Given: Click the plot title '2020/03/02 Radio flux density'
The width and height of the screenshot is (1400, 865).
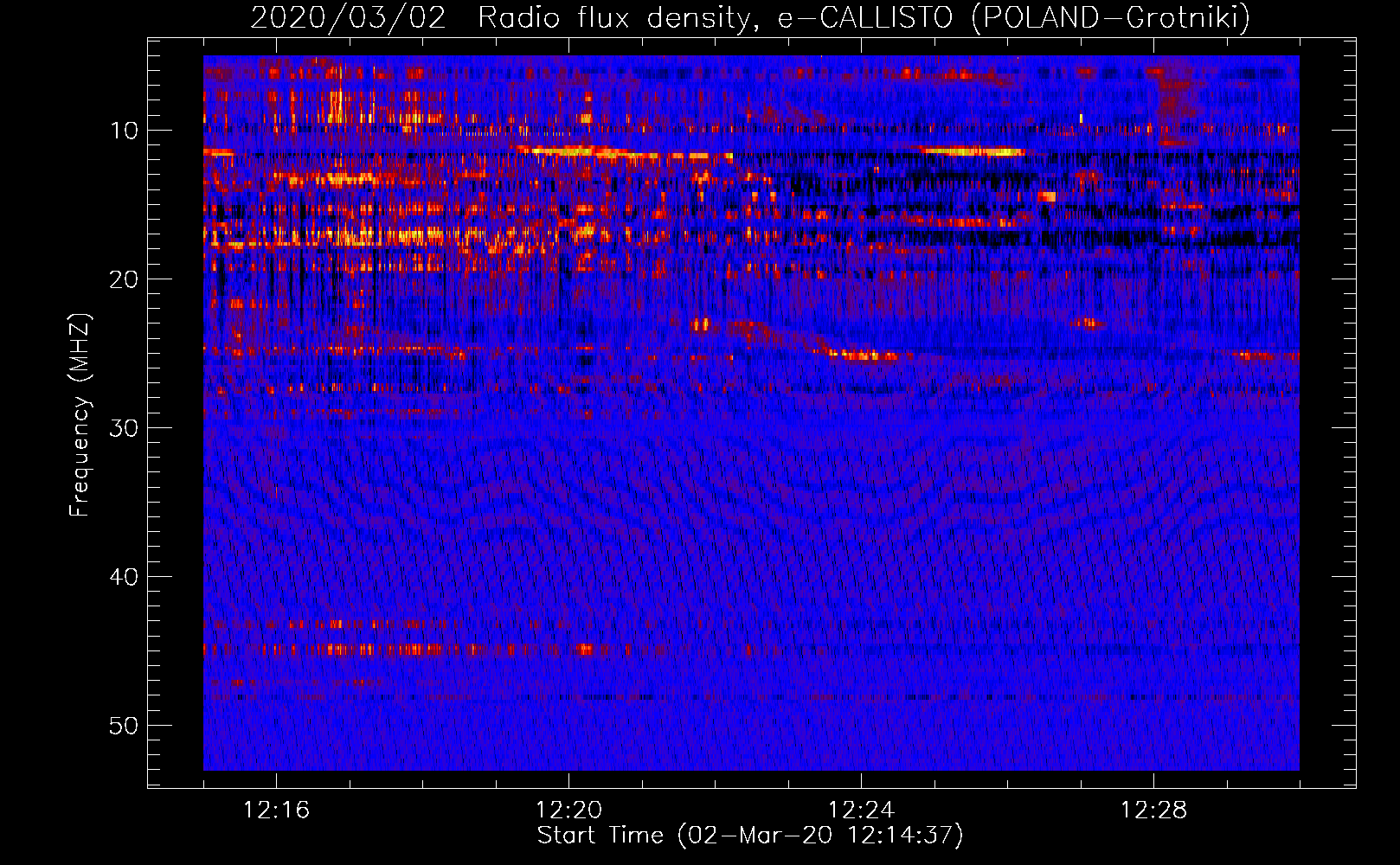Looking at the screenshot, I should point(750,18).
